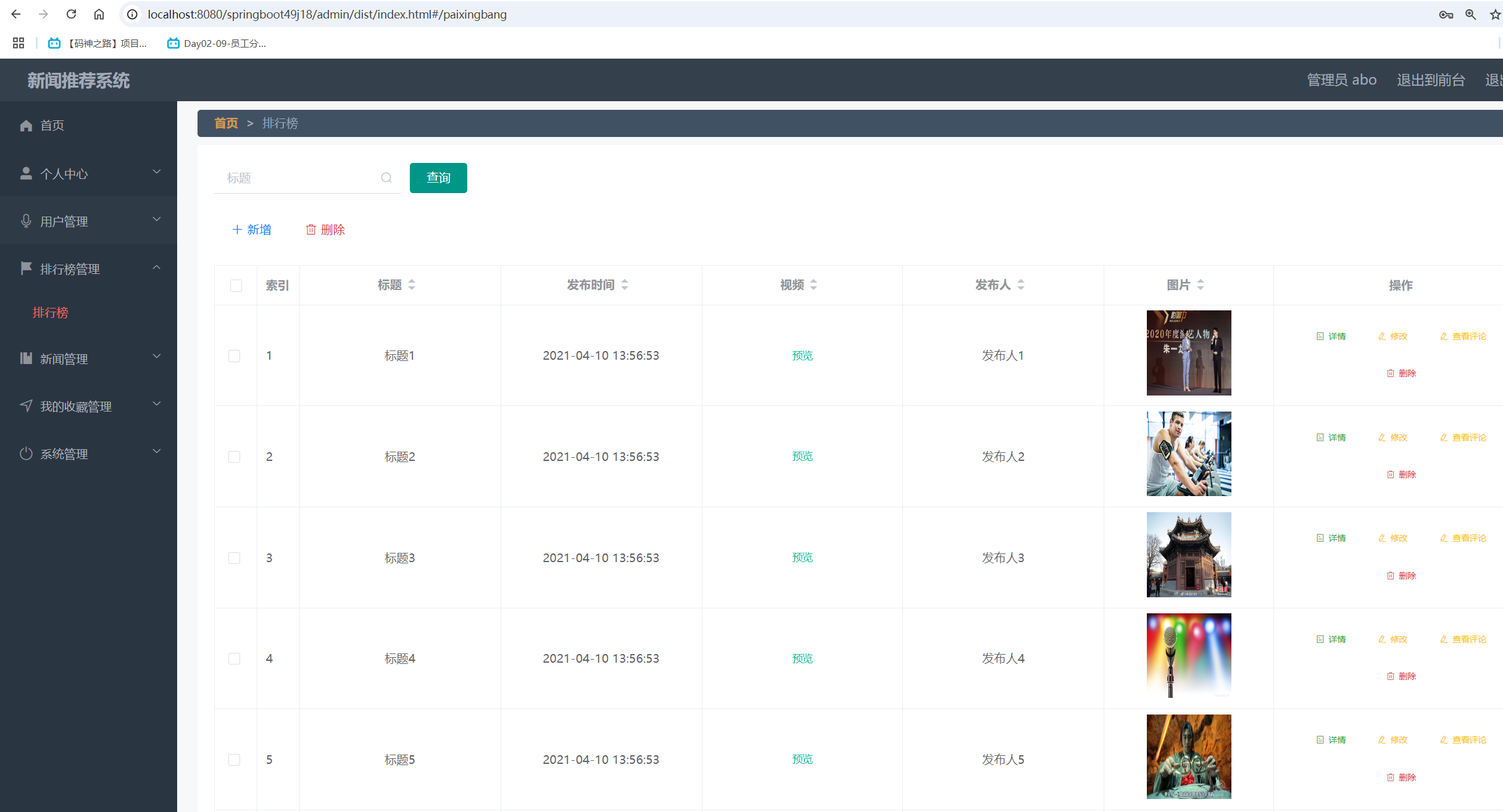Open the Day02-09 bookmark
This screenshot has height=812, width=1503.
pyautogui.click(x=217, y=43)
